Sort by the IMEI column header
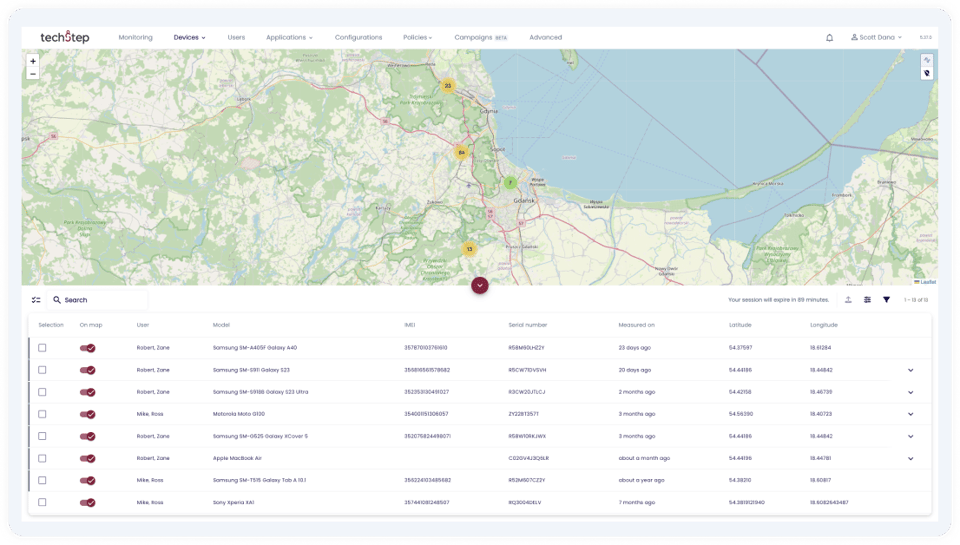 pos(410,325)
